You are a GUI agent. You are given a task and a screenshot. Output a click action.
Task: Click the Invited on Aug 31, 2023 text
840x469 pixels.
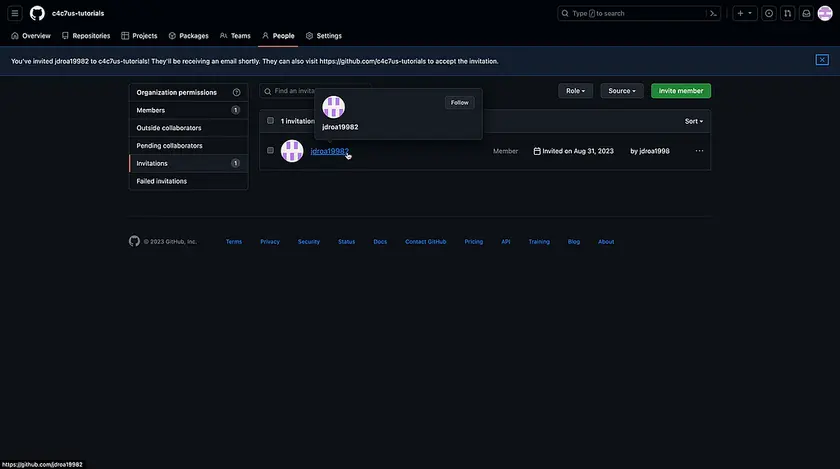pos(578,151)
